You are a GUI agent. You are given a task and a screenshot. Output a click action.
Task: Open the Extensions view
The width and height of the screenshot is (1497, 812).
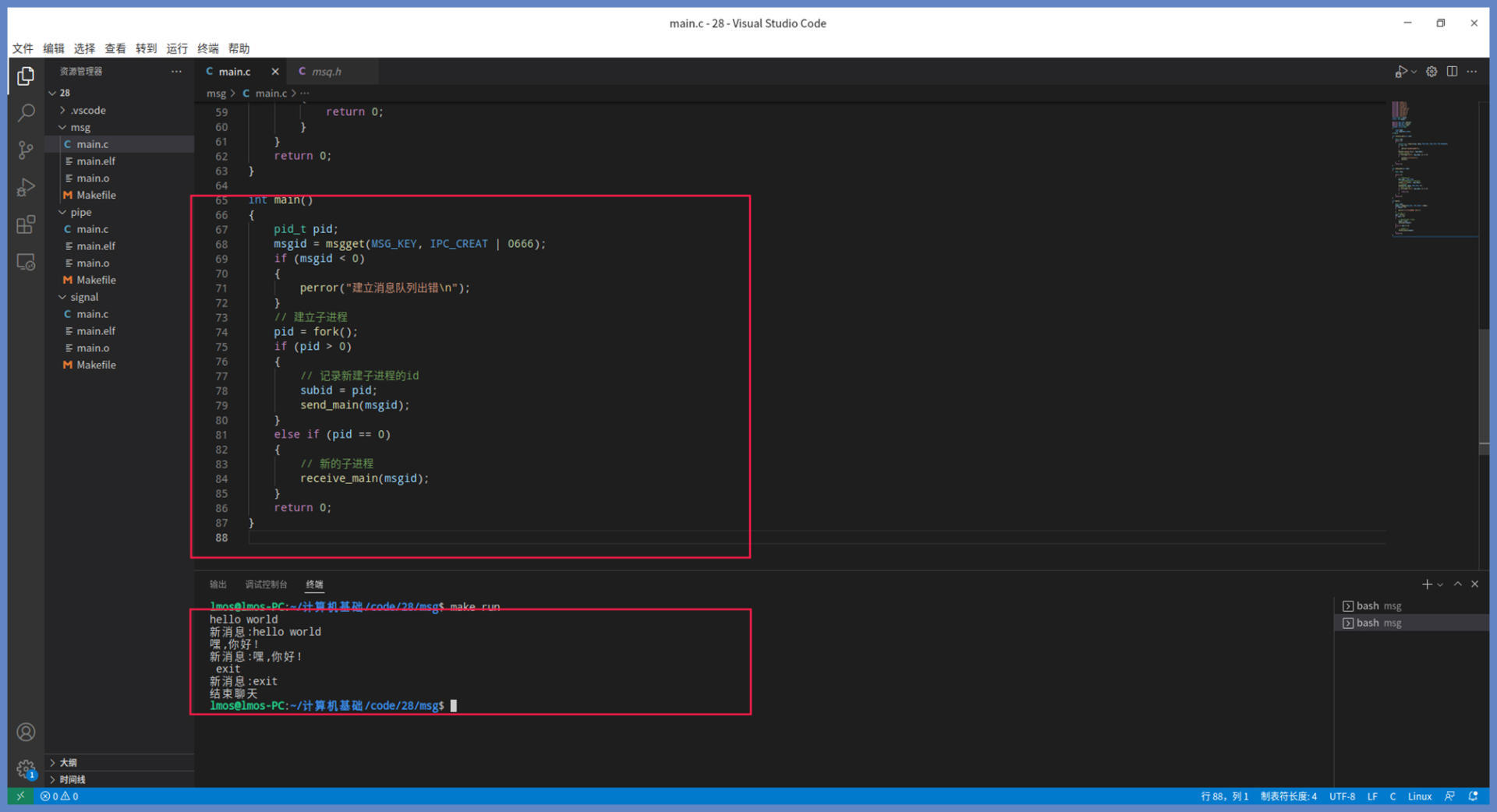(26, 225)
